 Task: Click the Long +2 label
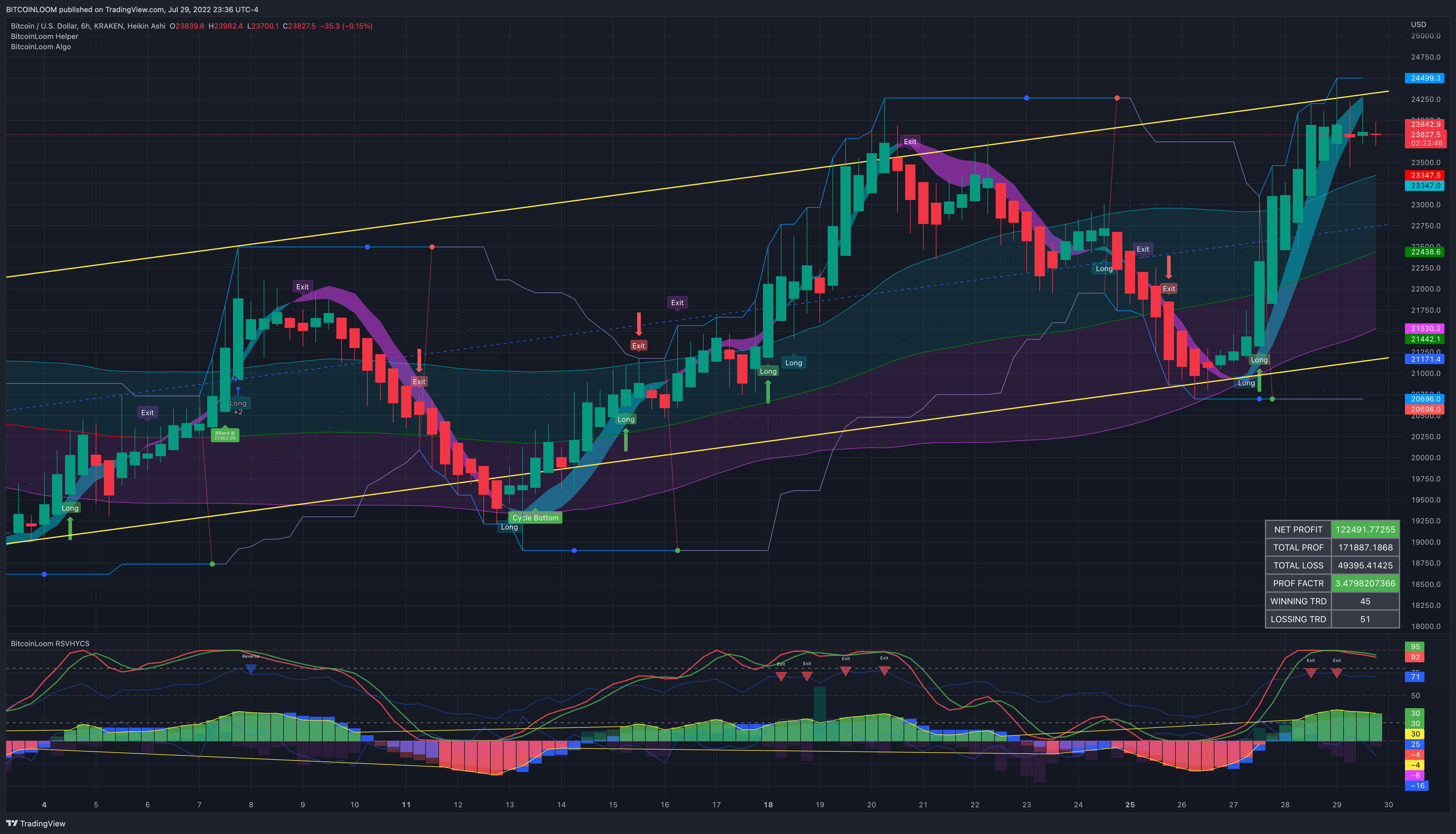(238, 407)
